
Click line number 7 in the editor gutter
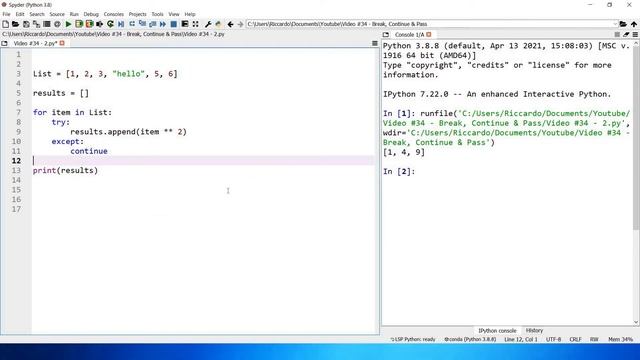[18, 113]
